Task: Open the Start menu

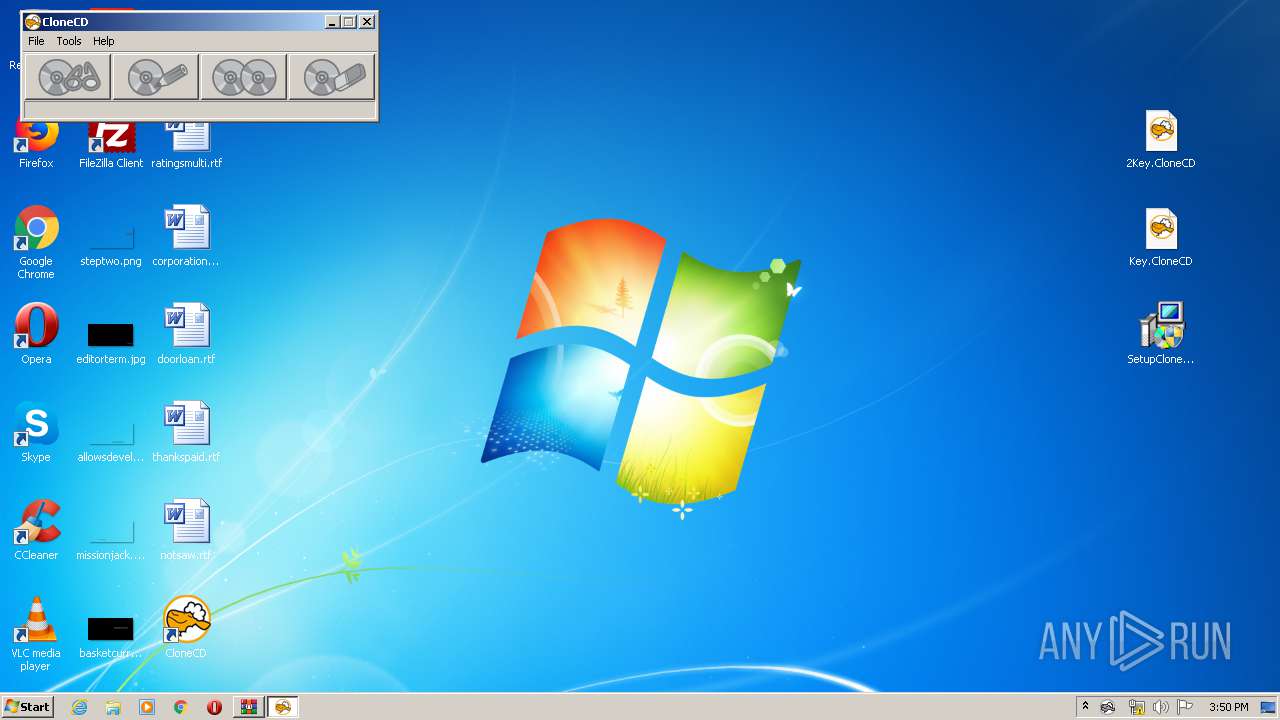Action: (x=27, y=706)
